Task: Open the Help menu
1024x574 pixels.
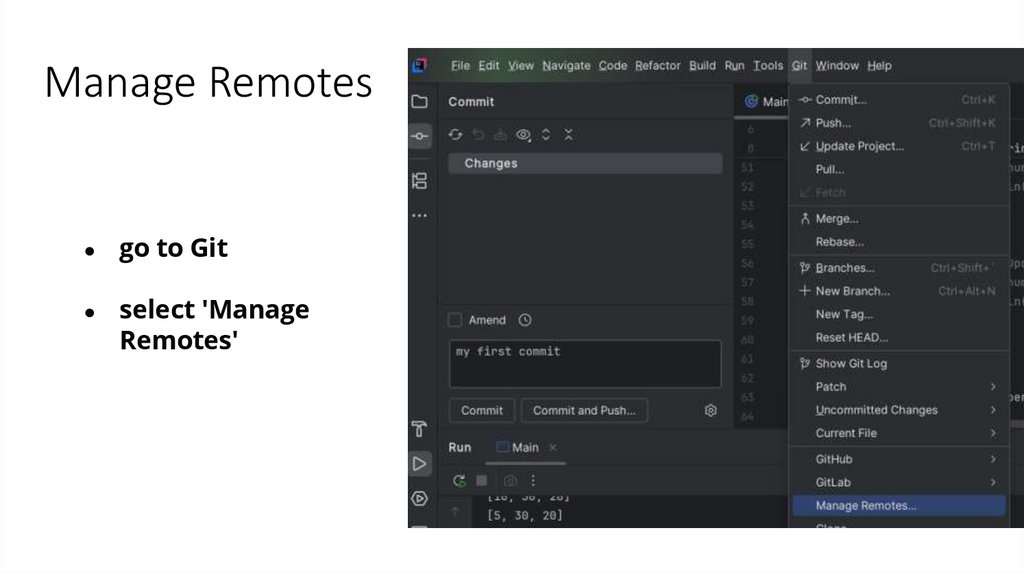Action: coord(879,65)
